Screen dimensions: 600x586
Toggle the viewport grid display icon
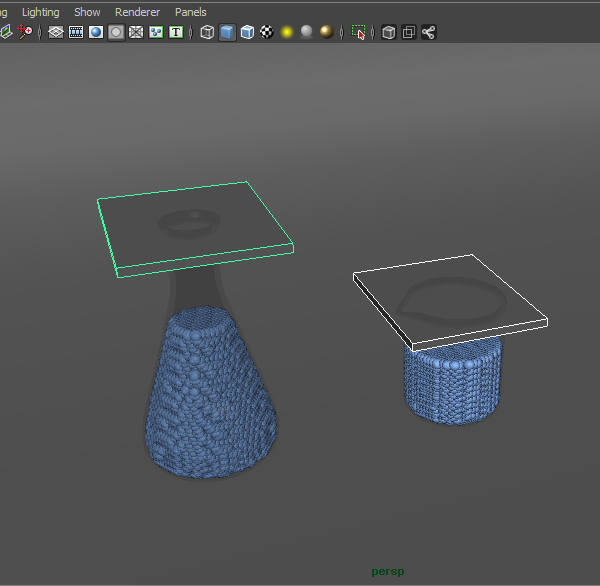pos(56,32)
